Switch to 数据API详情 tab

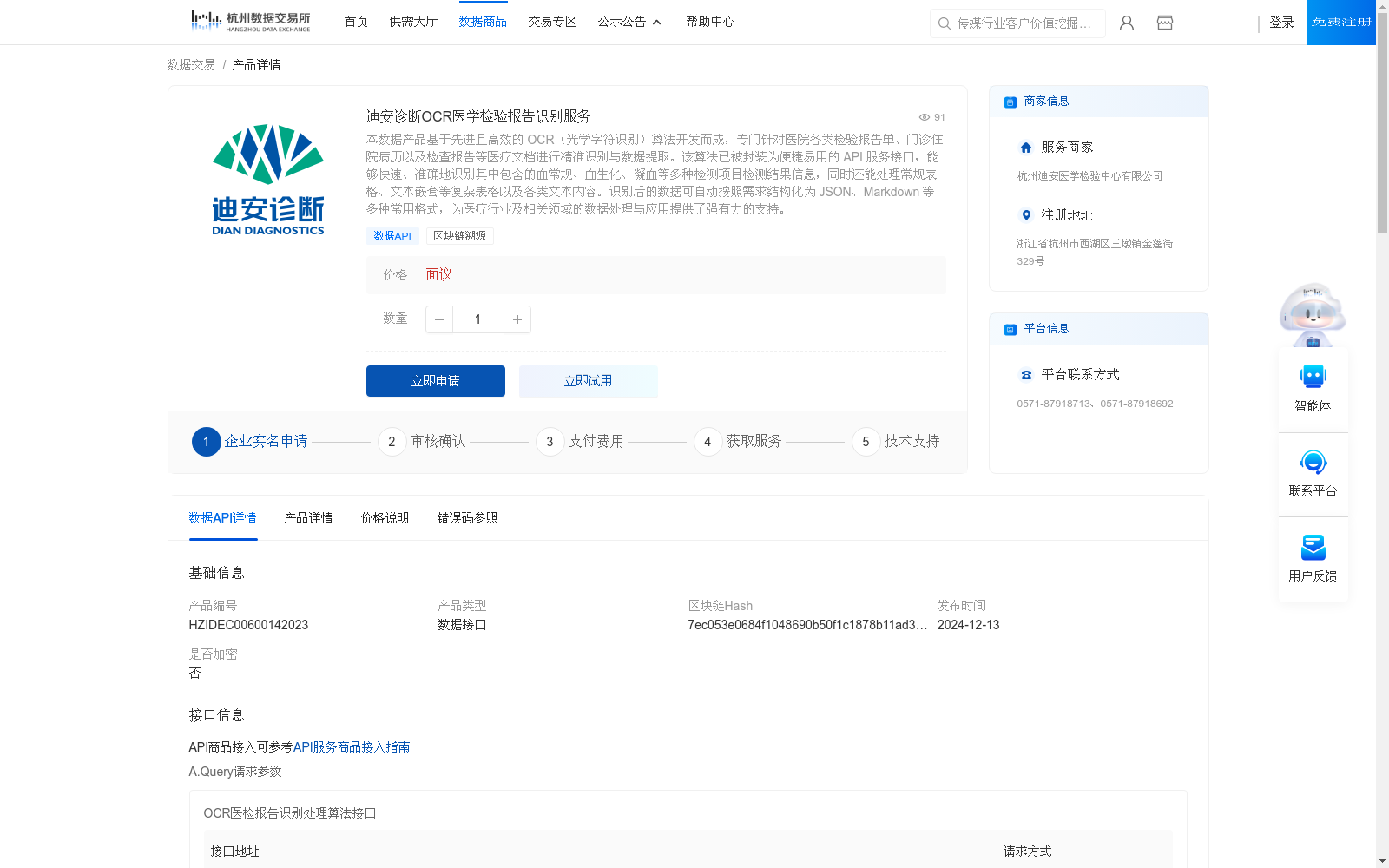tap(223, 518)
